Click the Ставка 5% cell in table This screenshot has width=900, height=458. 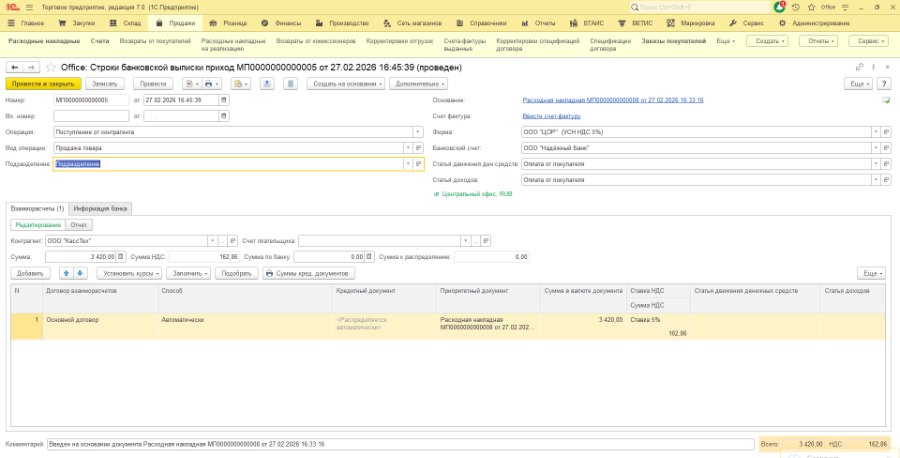tap(658, 320)
